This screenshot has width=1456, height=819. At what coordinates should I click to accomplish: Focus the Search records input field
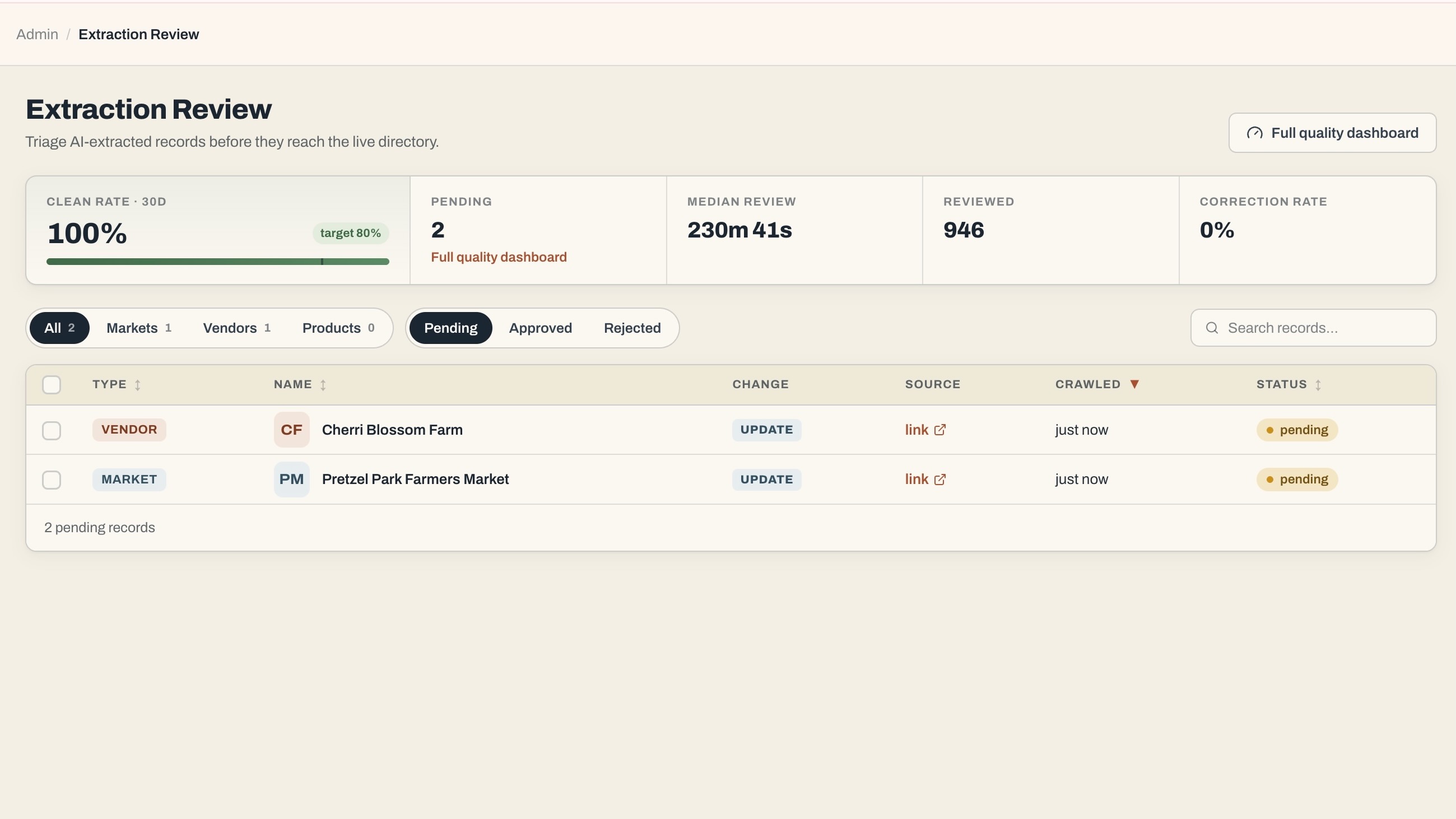[1313, 328]
